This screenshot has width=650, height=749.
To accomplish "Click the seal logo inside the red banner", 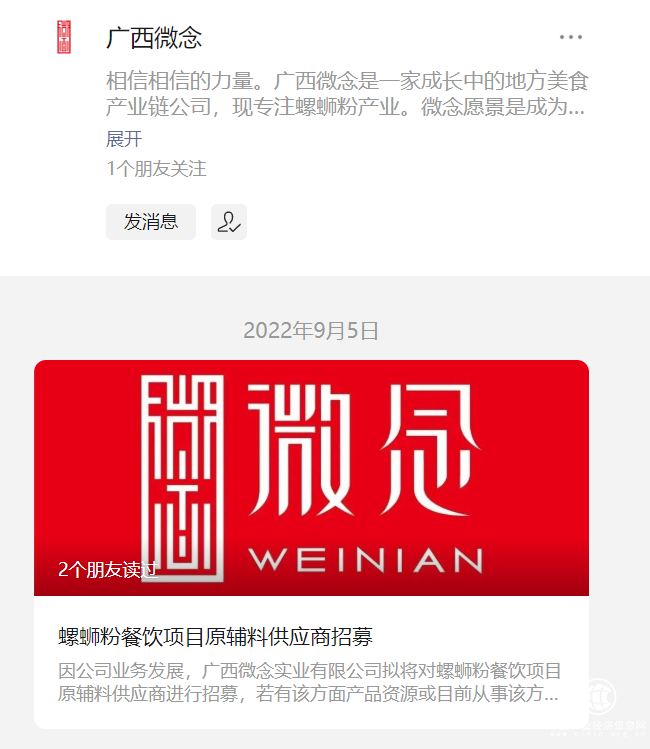I will tap(182, 478).
